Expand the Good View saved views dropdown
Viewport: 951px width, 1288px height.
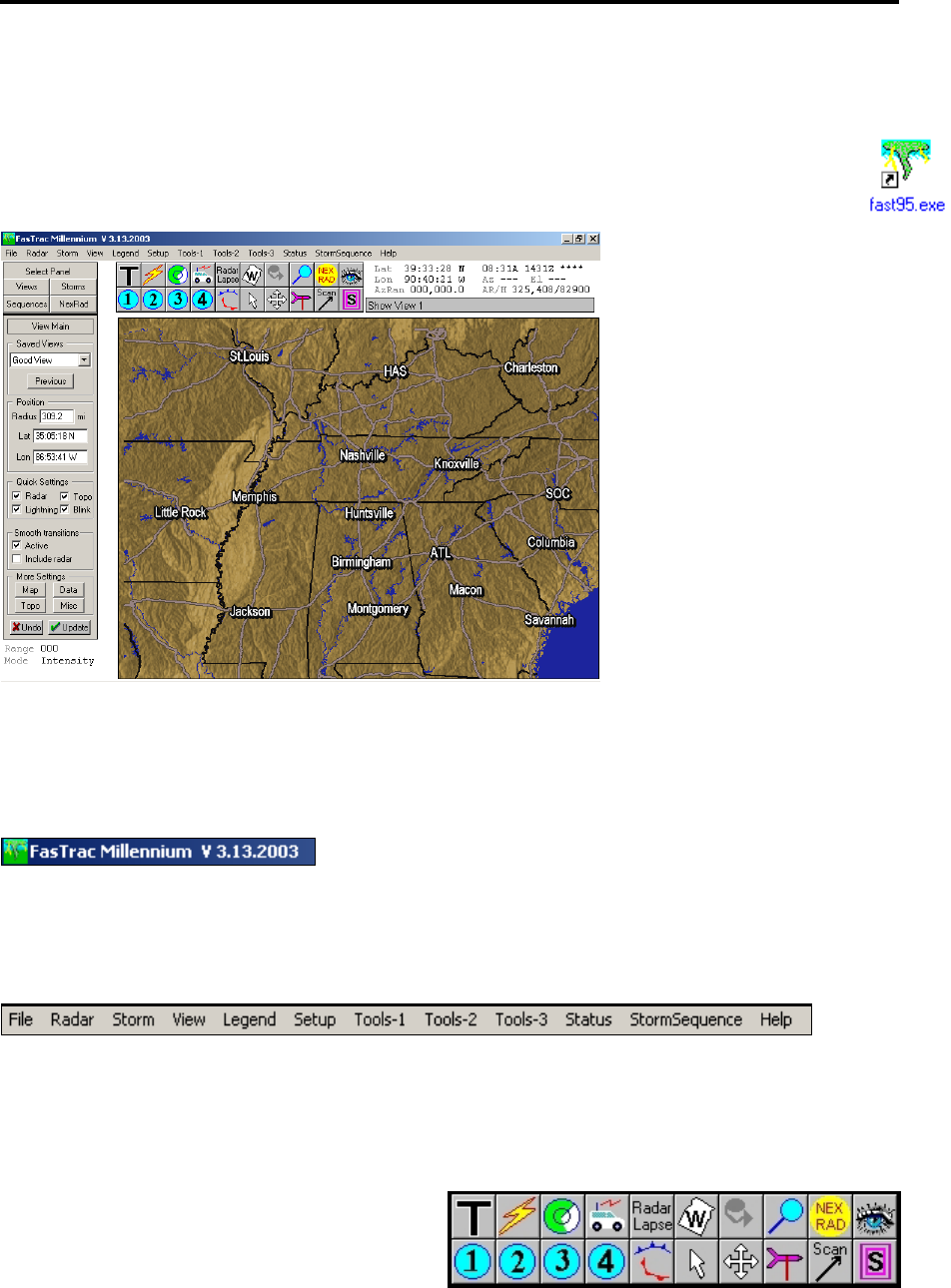pos(84,360)
